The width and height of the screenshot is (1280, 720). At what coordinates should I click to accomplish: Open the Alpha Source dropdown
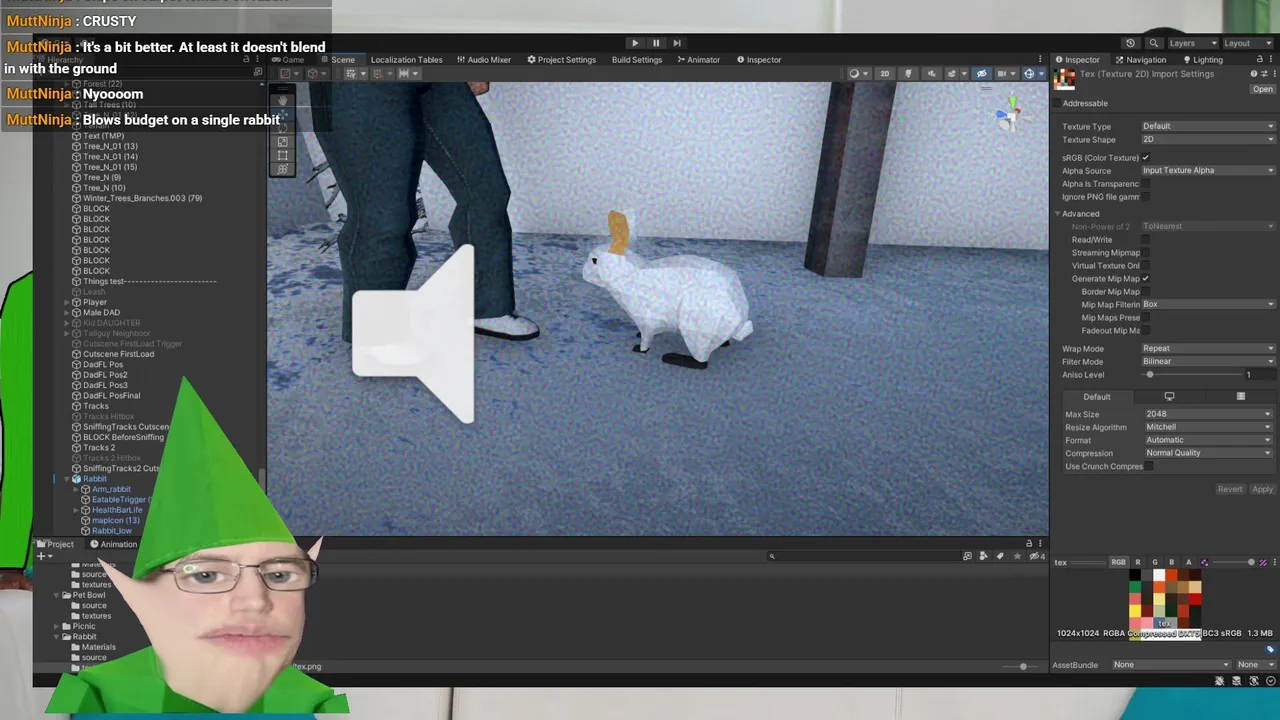1208,170
